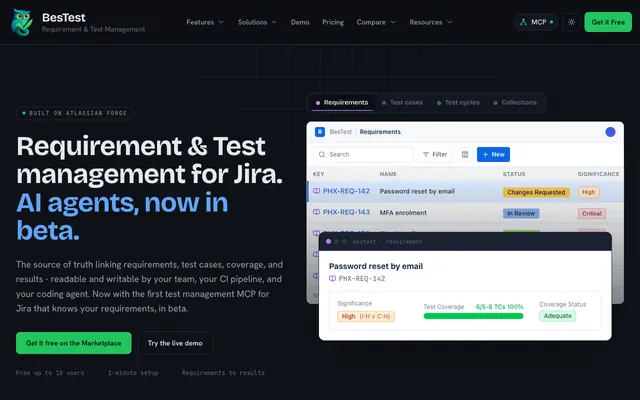Click the column layout icon button
Viewport: 640px width, 400px height.
464,154
